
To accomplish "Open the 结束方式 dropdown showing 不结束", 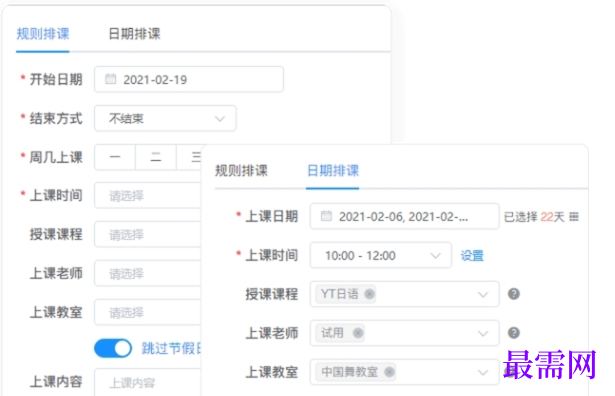I will click(165, 118).
